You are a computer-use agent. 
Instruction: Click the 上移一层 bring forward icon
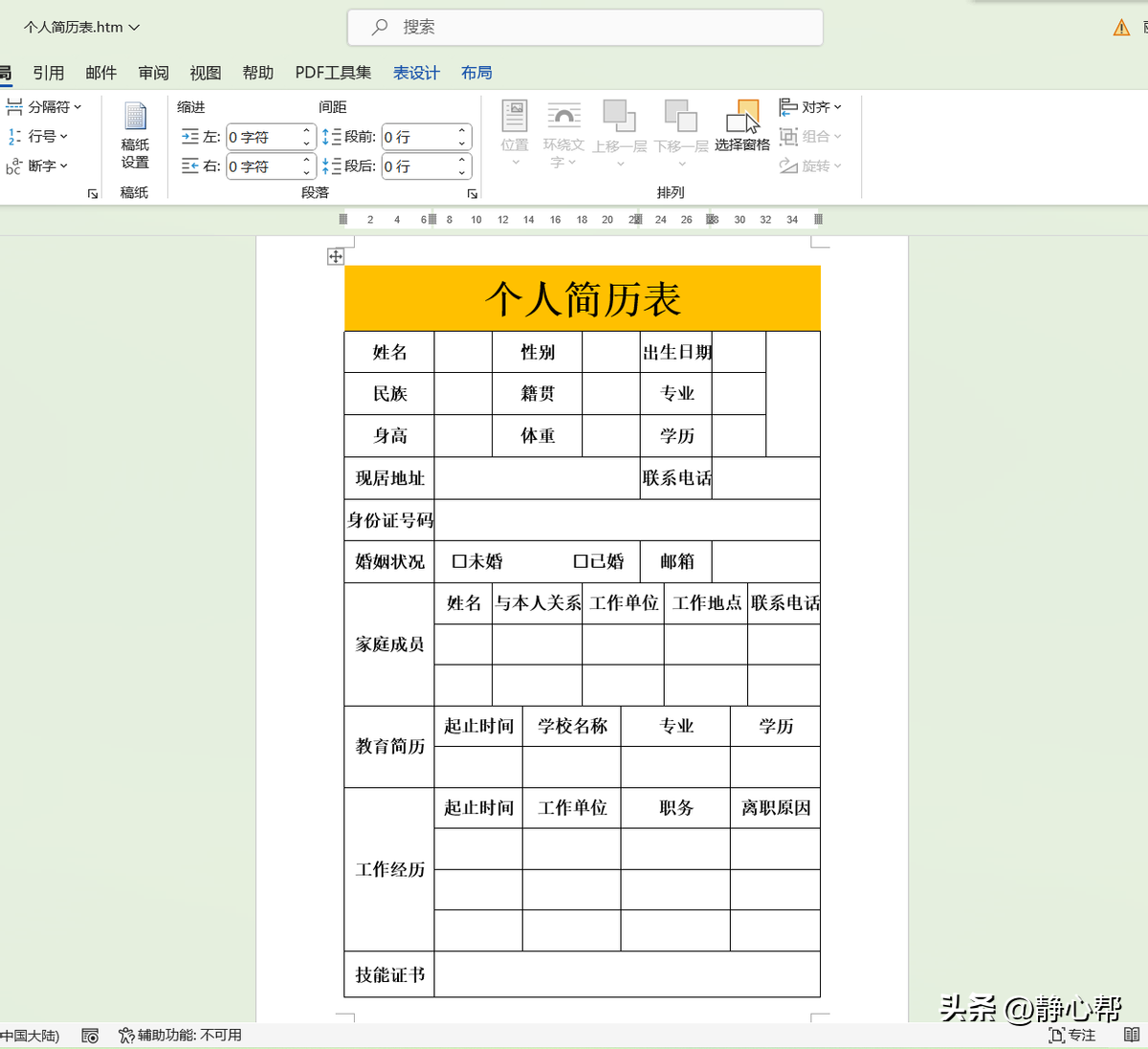619,134
